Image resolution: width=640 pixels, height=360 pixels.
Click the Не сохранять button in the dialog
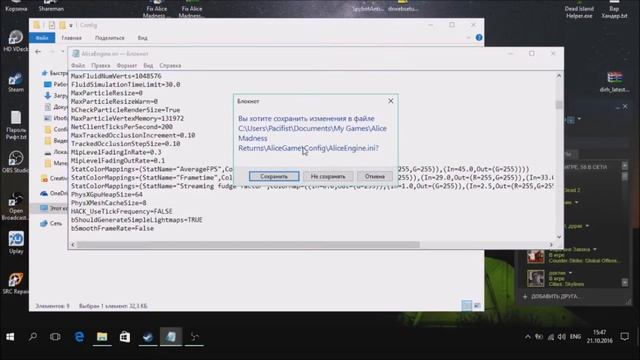click(328, 176)
